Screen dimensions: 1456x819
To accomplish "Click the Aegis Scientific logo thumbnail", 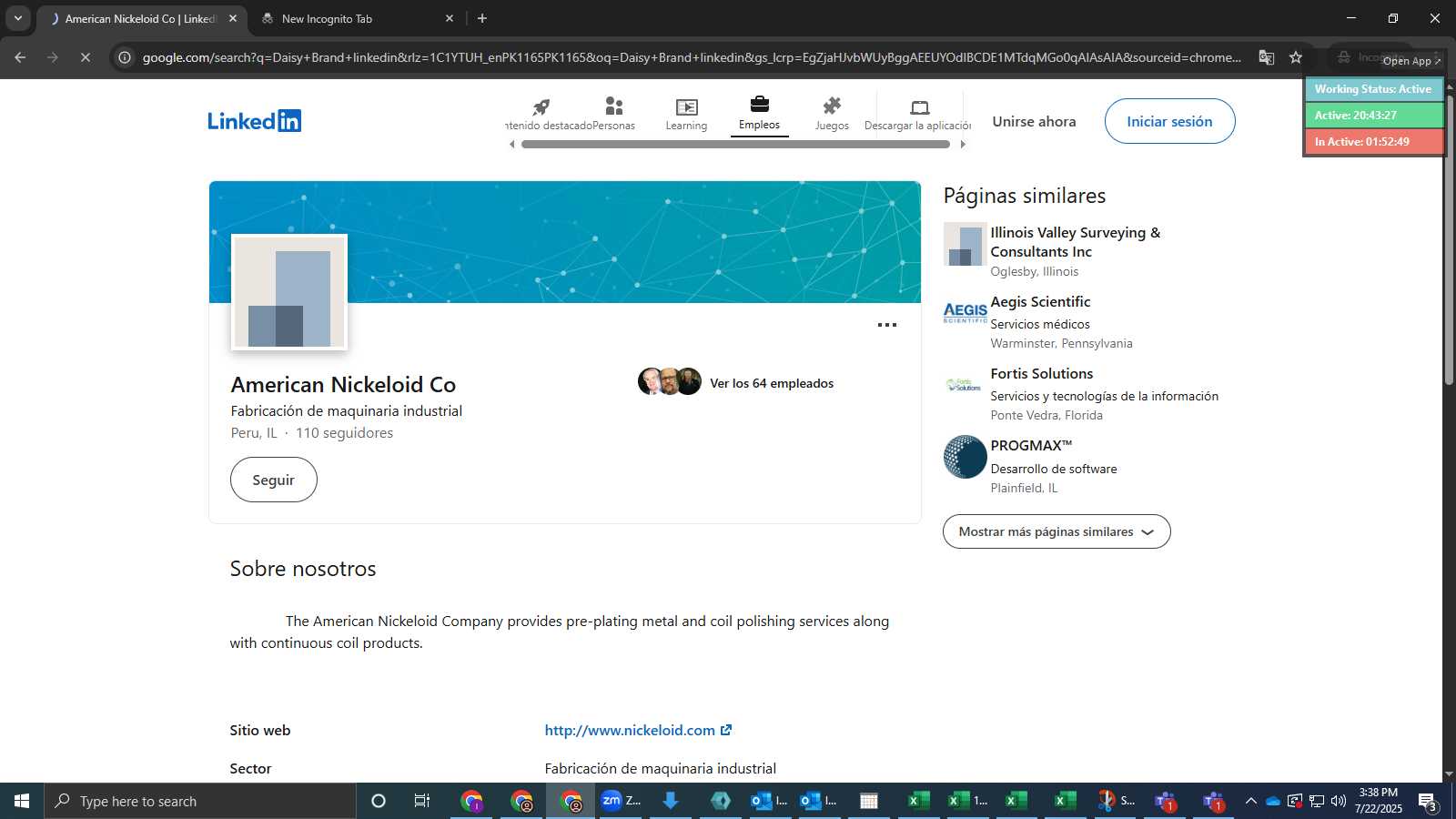I will [x=966, y=313].
